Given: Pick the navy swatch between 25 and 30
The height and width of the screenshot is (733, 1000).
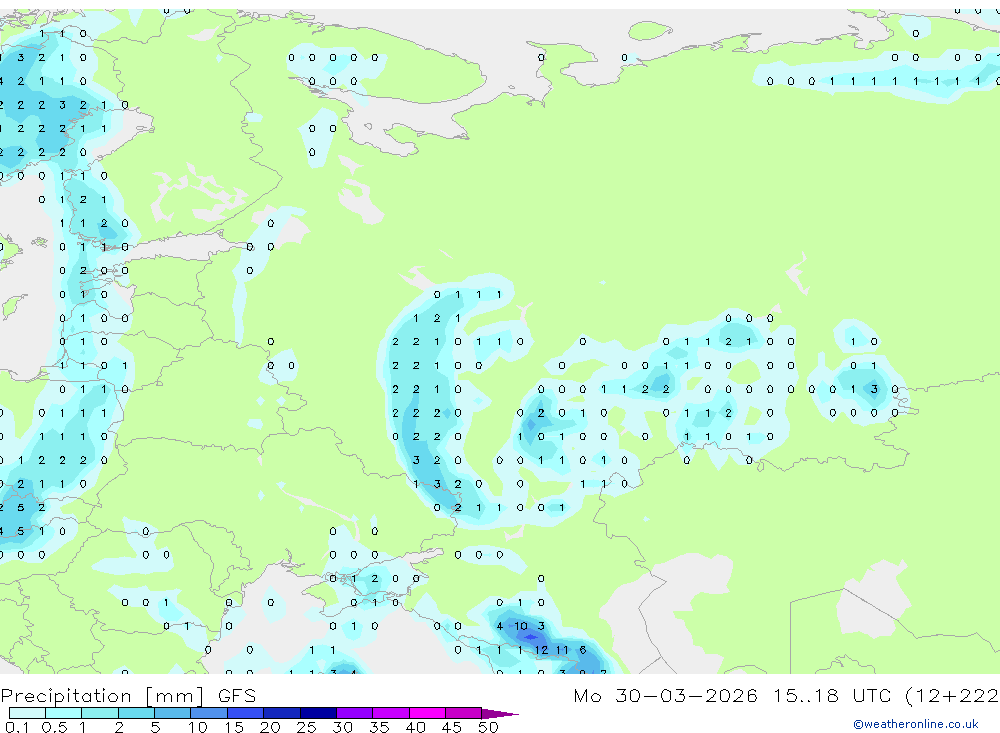Looking at the screenshot, I should click(318, 713).
